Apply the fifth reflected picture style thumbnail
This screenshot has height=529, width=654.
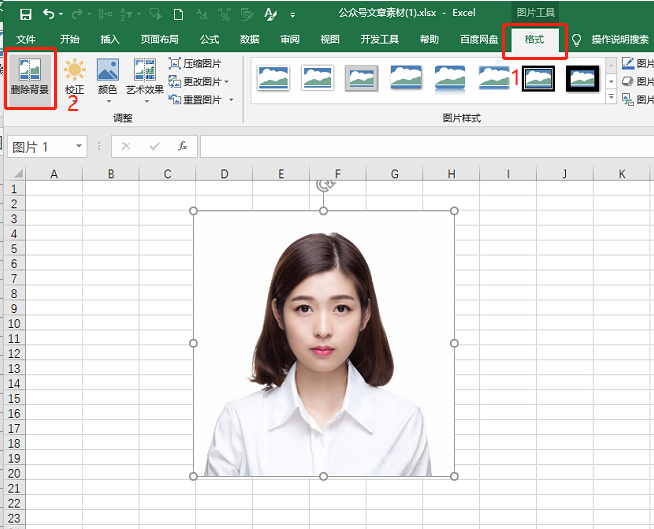pyautogui.click(x=450, y=78)
